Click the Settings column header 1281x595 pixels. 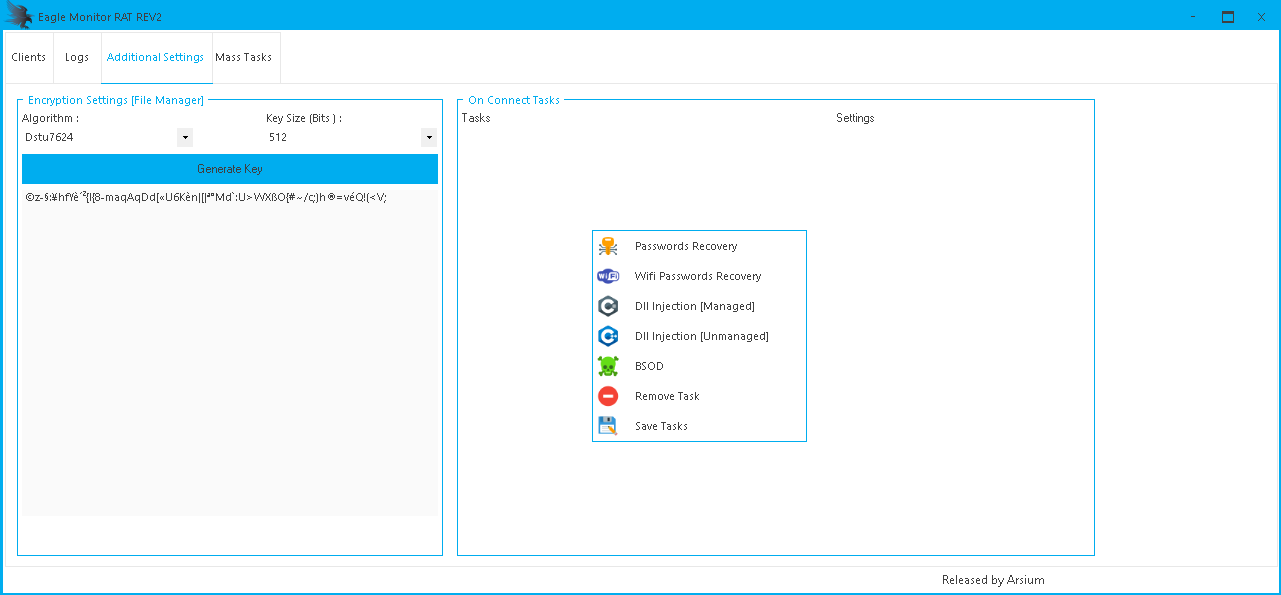click(855, 118)
